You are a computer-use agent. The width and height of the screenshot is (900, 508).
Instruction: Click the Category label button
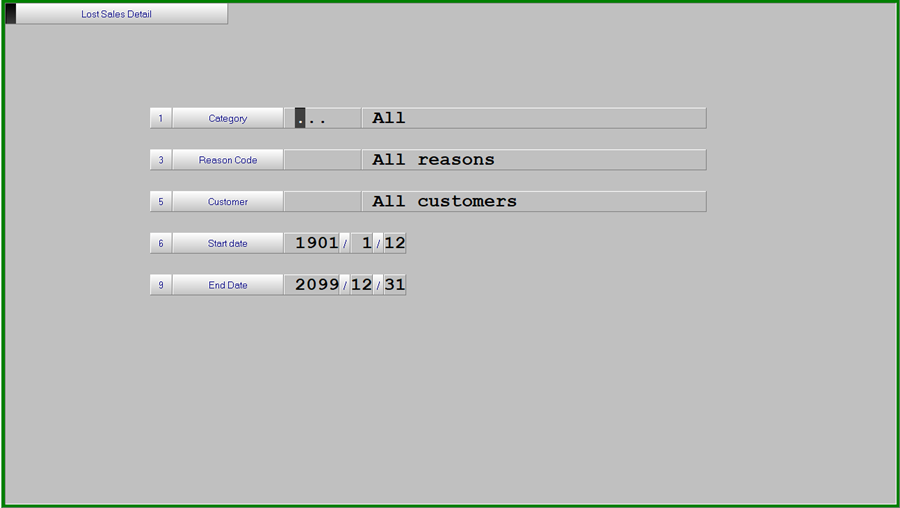pos(228,118)
